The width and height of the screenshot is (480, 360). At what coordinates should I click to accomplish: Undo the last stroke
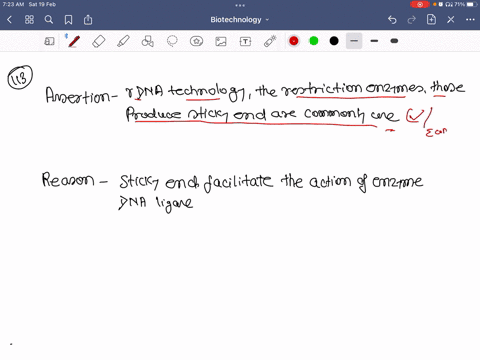click(392, 20)
